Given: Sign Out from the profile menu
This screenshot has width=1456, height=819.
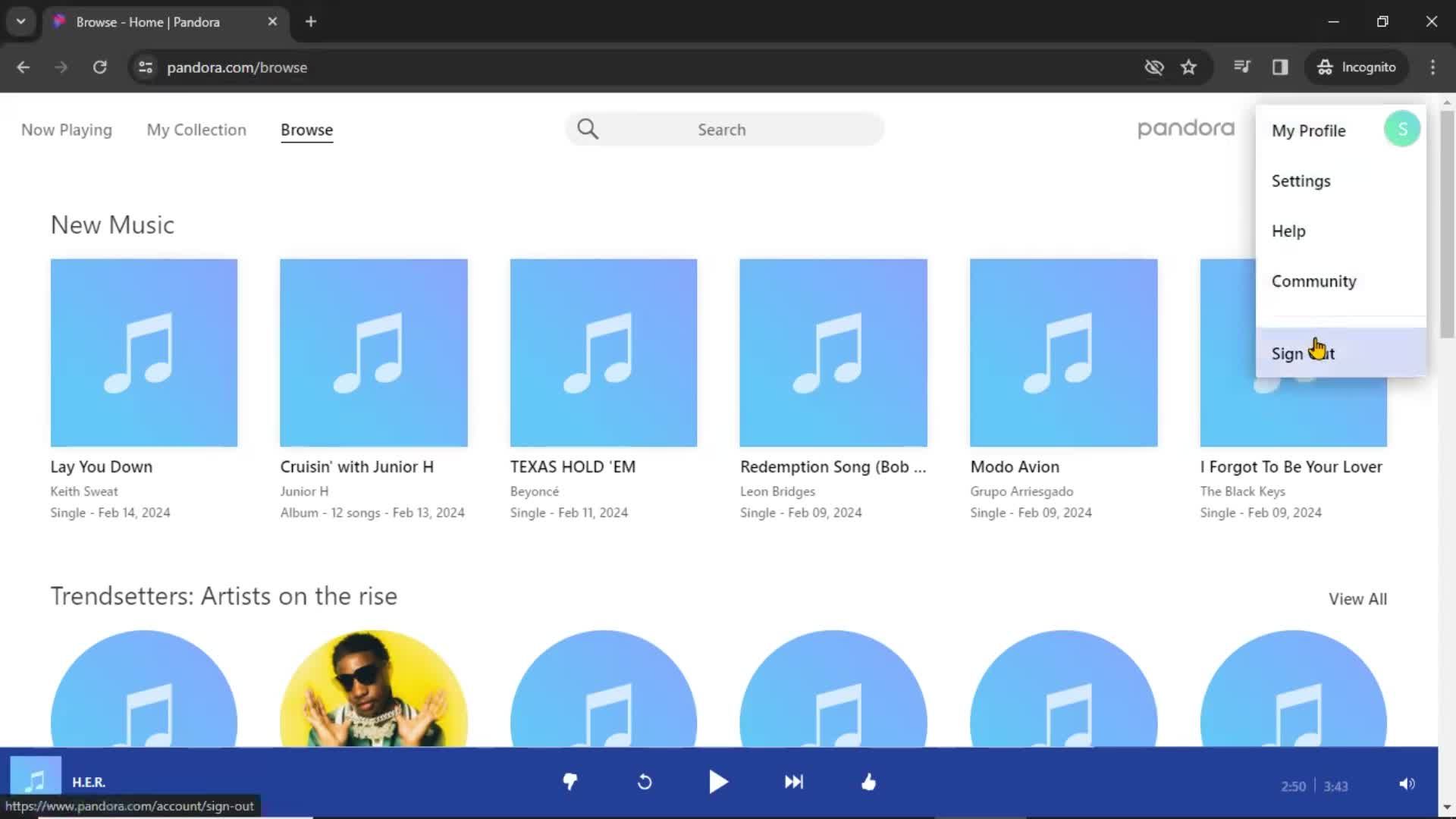Looking at the screenshot, I should 1341,353.
